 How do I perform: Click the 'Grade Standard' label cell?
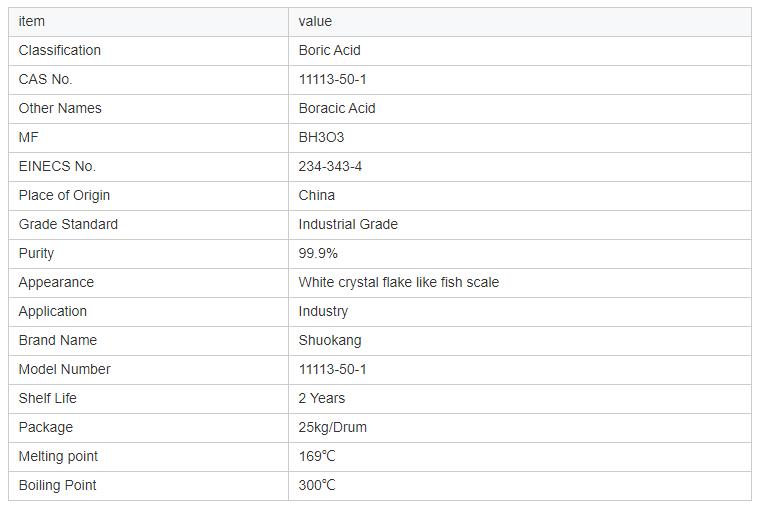pos(68,224)
